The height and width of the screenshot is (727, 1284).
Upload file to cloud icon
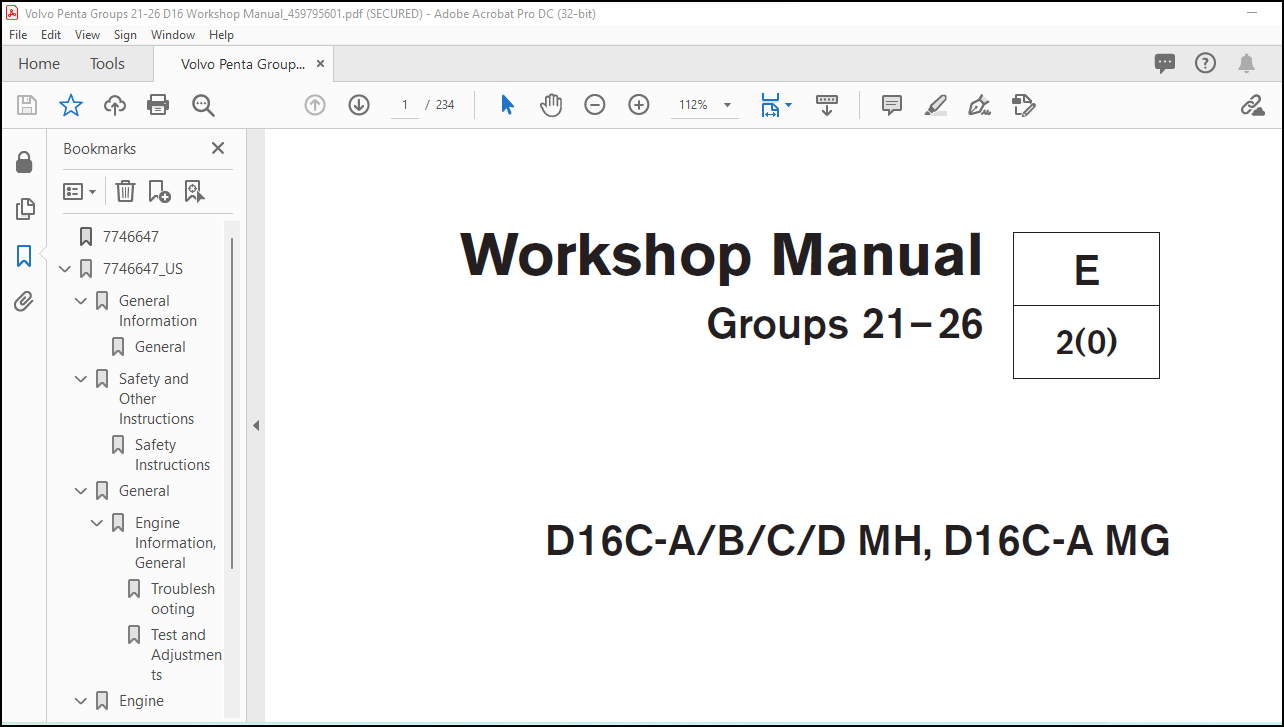tap(115, 105)
